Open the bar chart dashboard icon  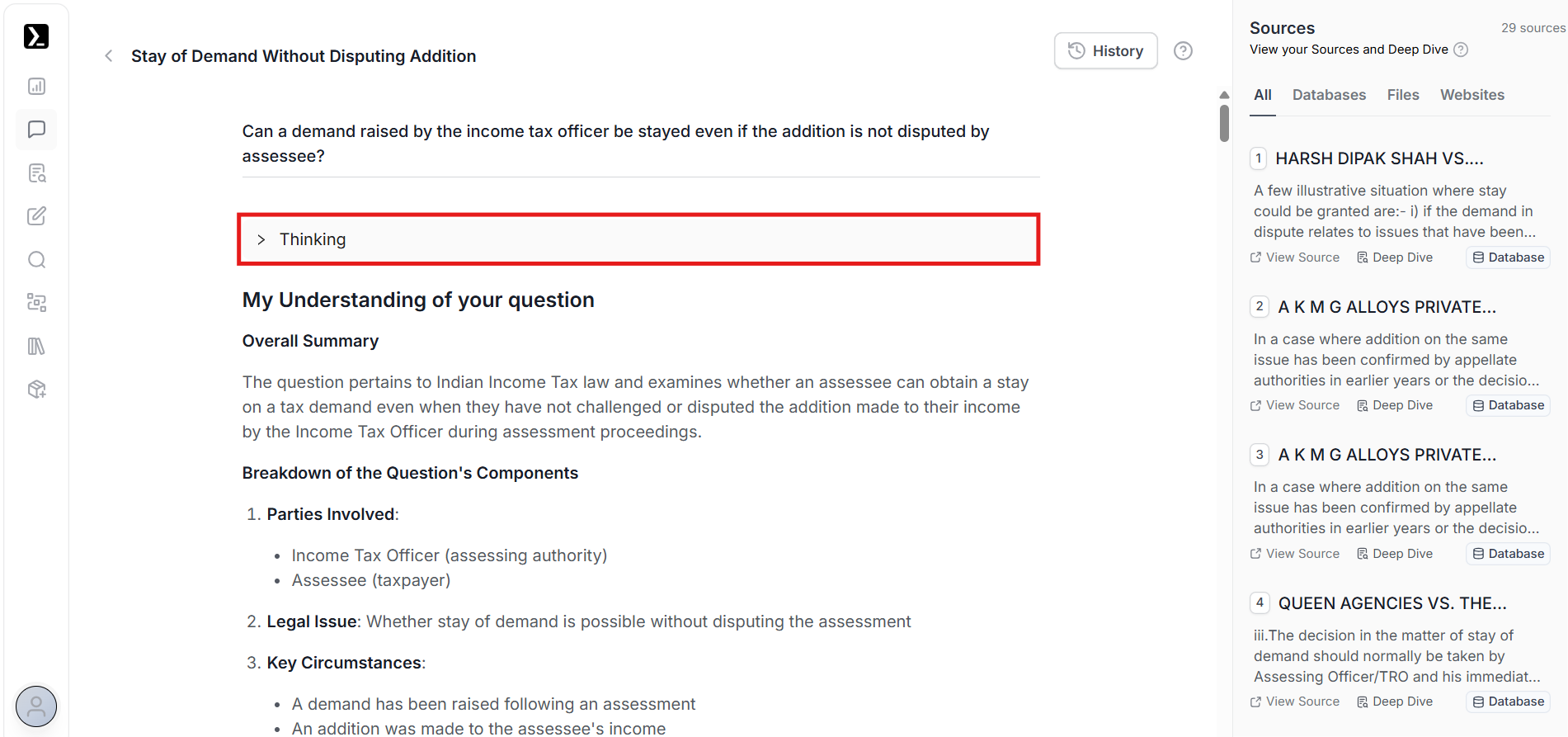pos(36,87)
